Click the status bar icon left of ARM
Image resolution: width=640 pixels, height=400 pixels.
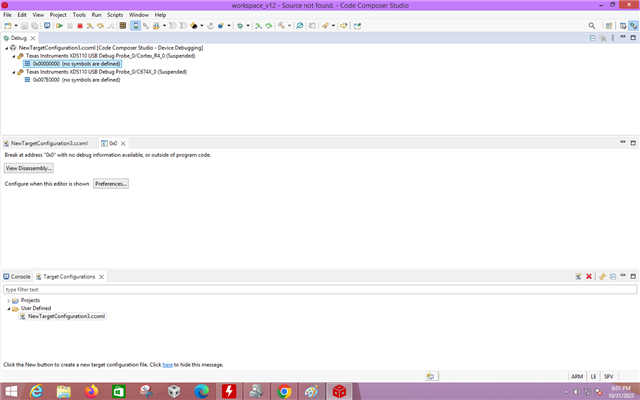[x=431, y=376]
